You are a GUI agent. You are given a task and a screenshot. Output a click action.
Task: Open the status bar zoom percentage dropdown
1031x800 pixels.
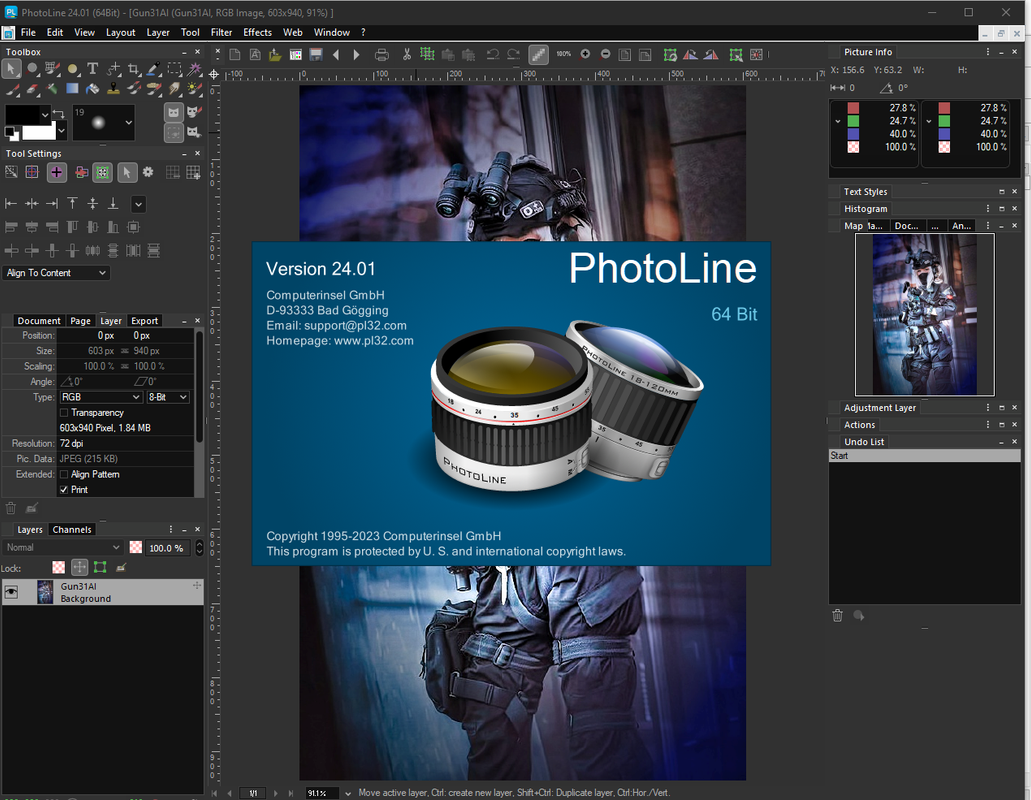tap(348, 793)
